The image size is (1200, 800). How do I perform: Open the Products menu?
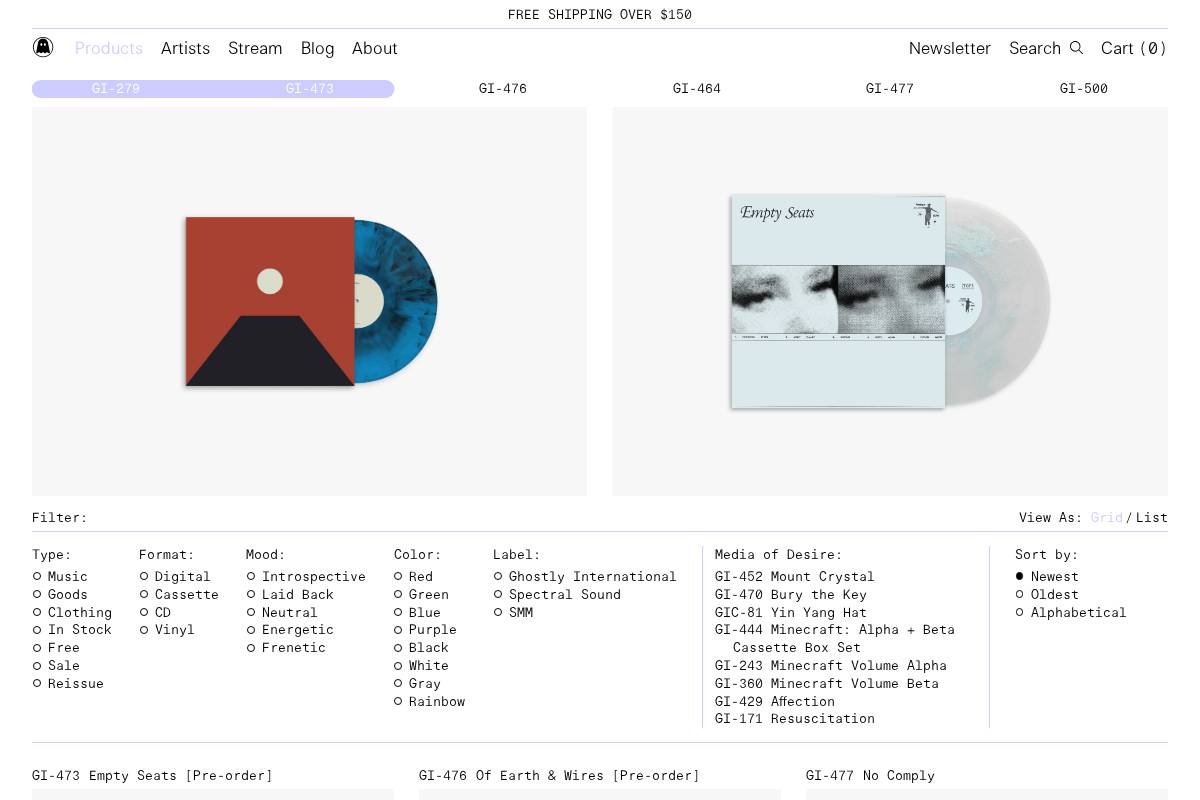point(109,48)
